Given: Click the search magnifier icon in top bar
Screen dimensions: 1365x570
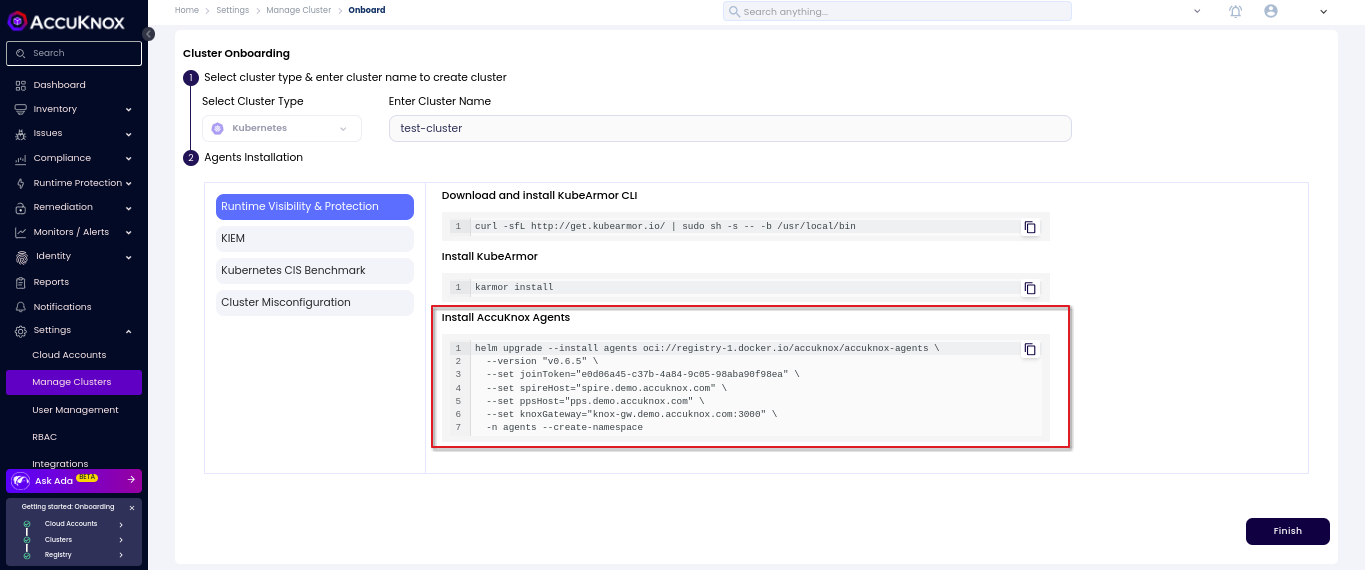Looking at the screenshot, I should pyautogui.click(x=734, y=11).
